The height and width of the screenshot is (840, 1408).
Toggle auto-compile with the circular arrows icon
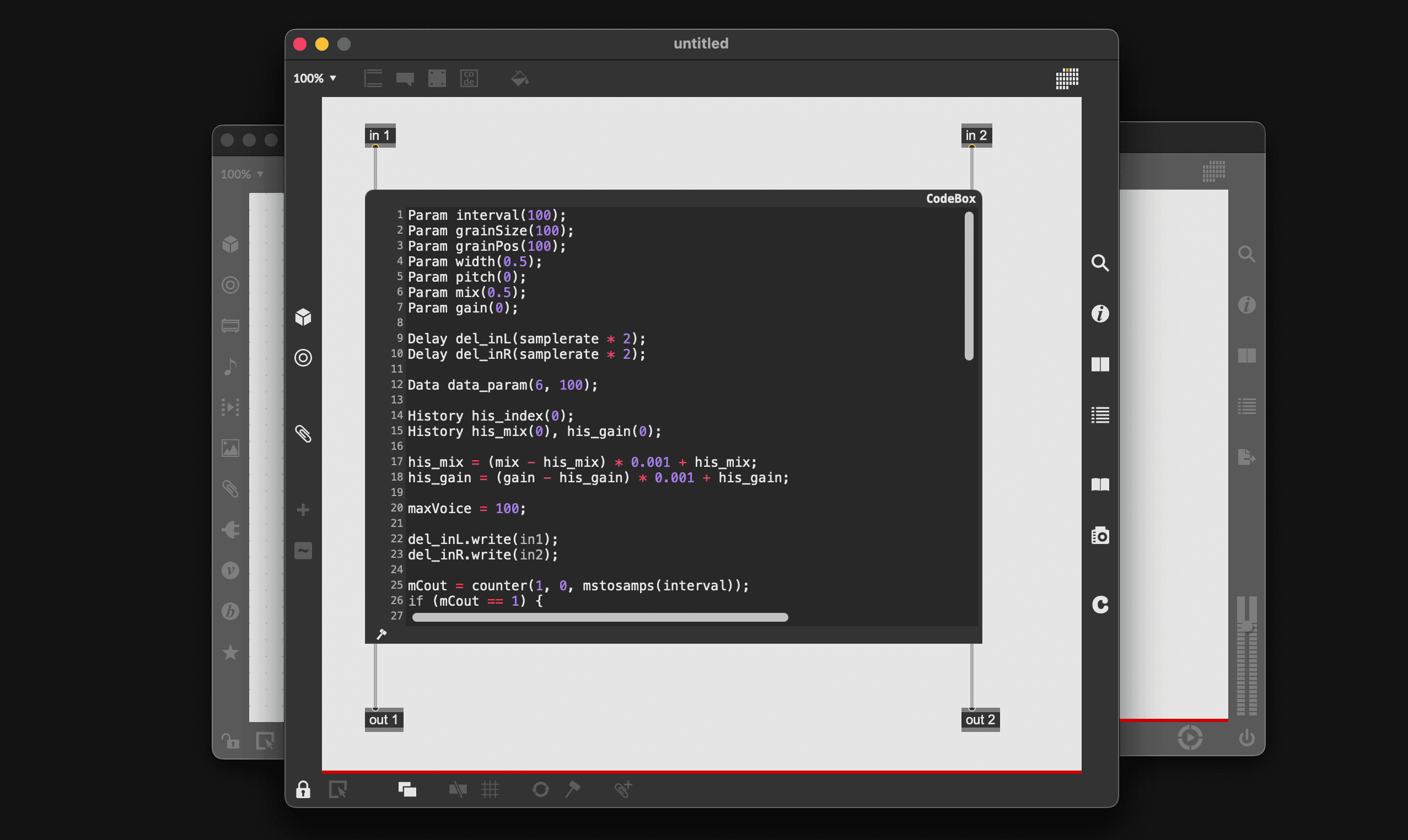pos(541,789)
